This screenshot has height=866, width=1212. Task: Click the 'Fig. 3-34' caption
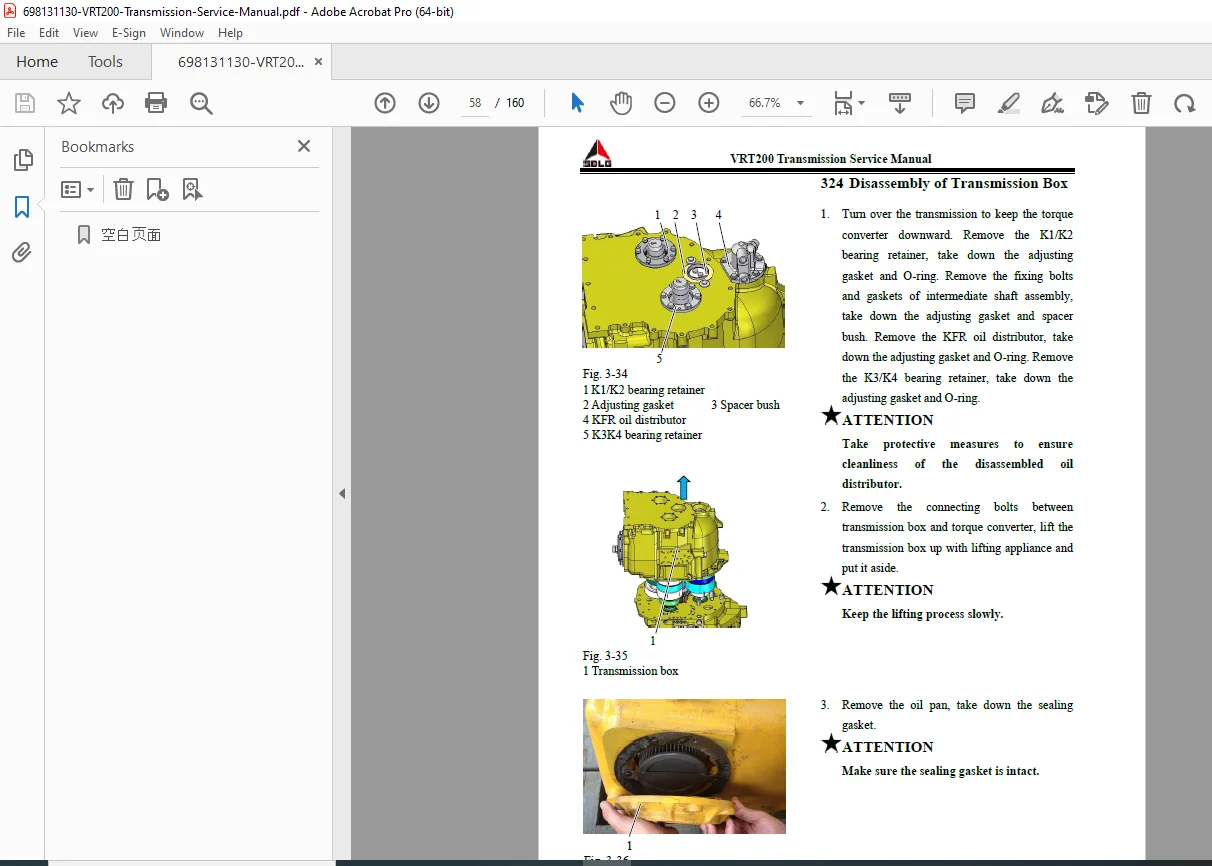pos(605,374)
